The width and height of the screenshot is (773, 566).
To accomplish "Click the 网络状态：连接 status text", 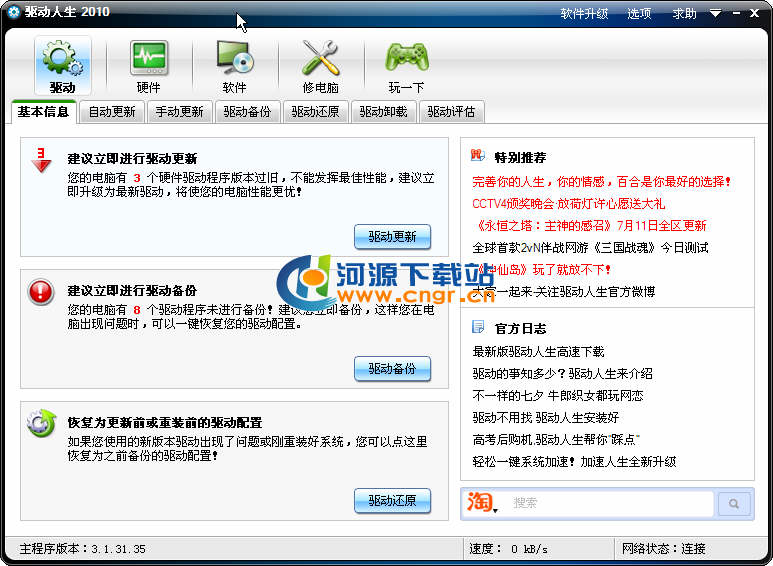I will tap(664, 549).
